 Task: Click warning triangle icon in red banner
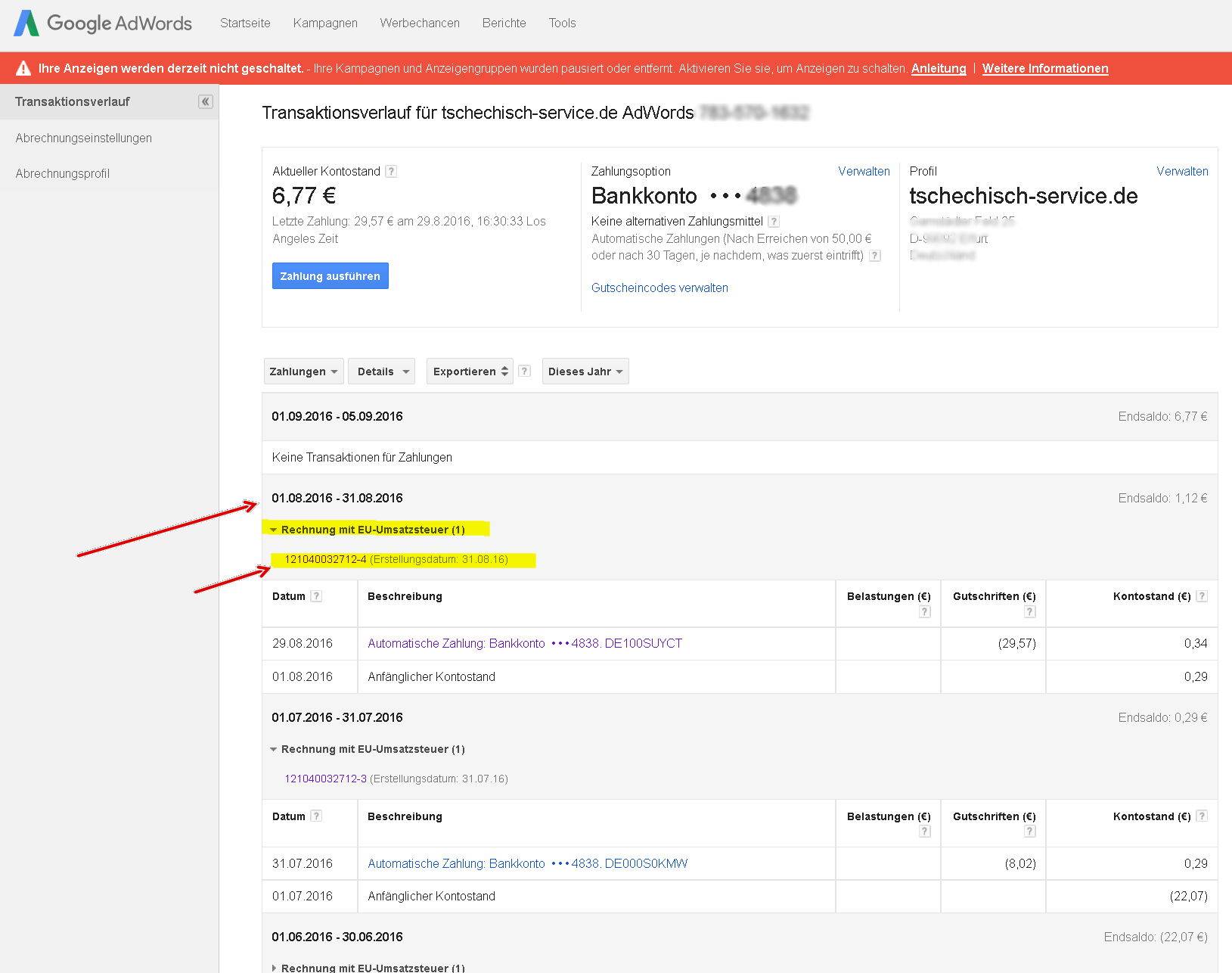click(23, 68)
